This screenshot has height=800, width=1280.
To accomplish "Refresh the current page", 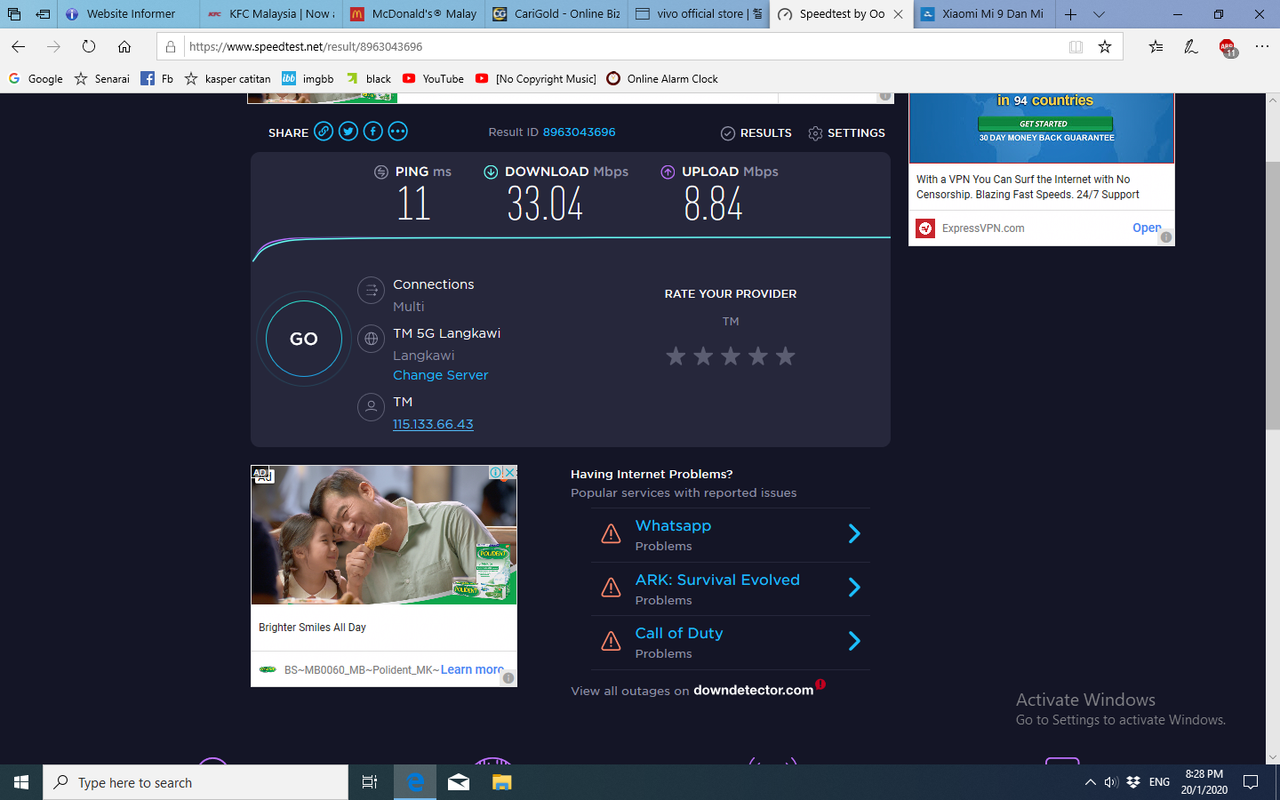I will [89, 46].
